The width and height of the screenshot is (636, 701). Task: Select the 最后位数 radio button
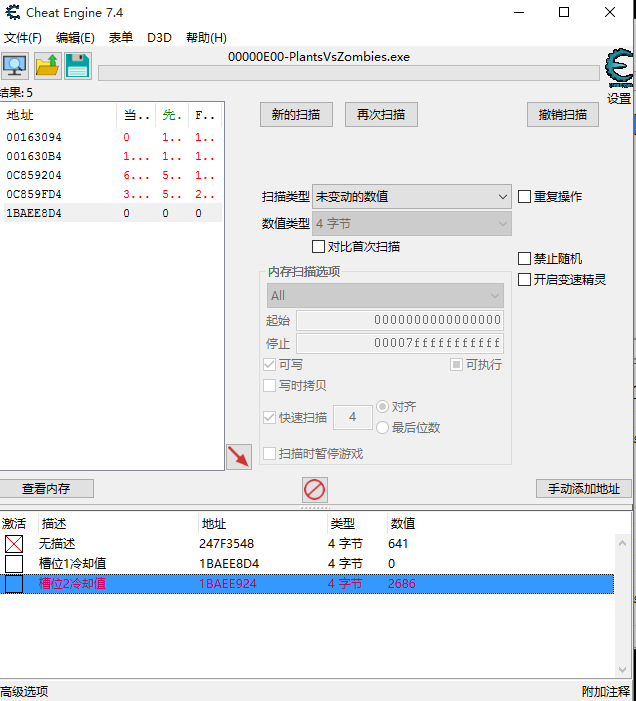[382, 428]
